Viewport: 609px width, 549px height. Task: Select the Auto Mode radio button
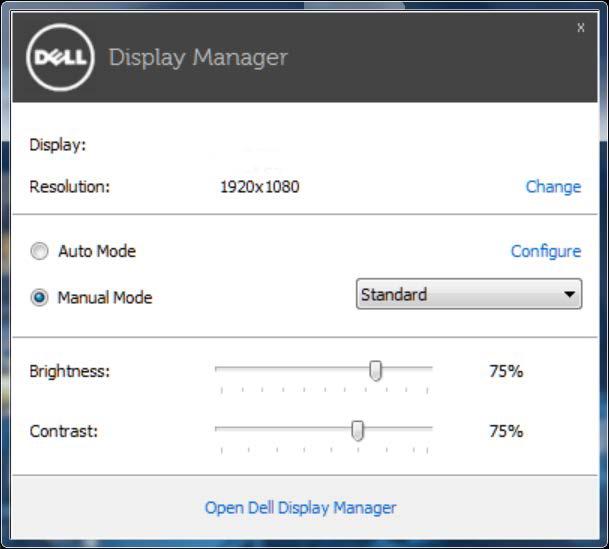(39, 251)
